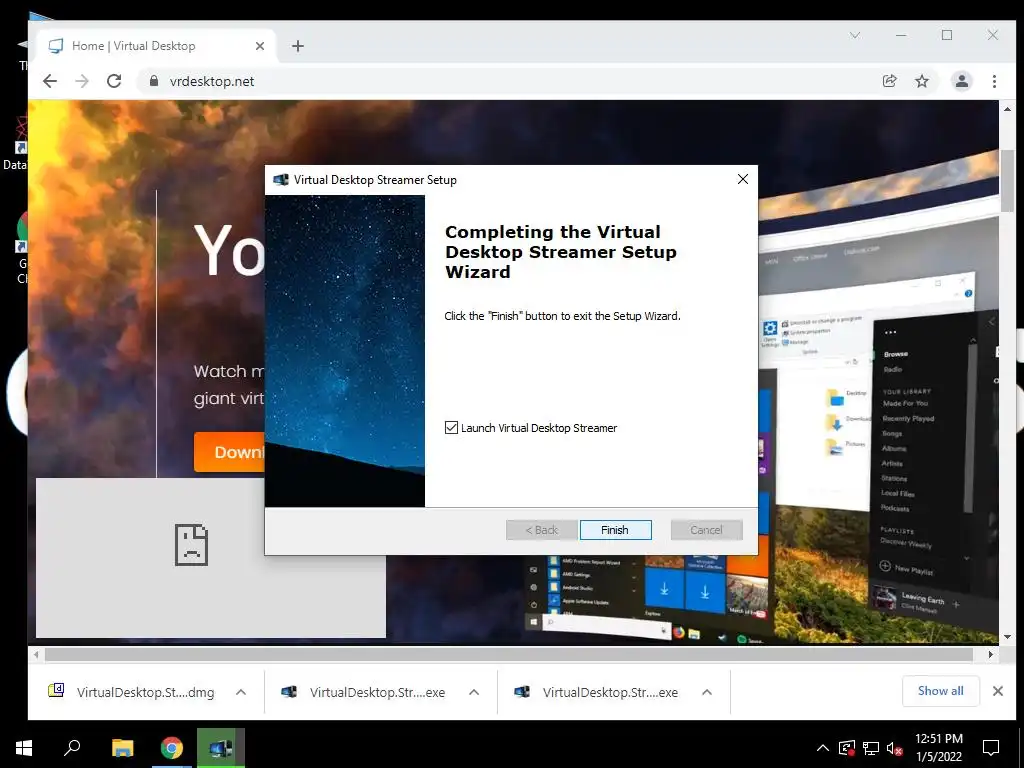Close the Virtual Desktop Streamer Setup dialog
The image size is (1024, 768).
coord(743,179)
